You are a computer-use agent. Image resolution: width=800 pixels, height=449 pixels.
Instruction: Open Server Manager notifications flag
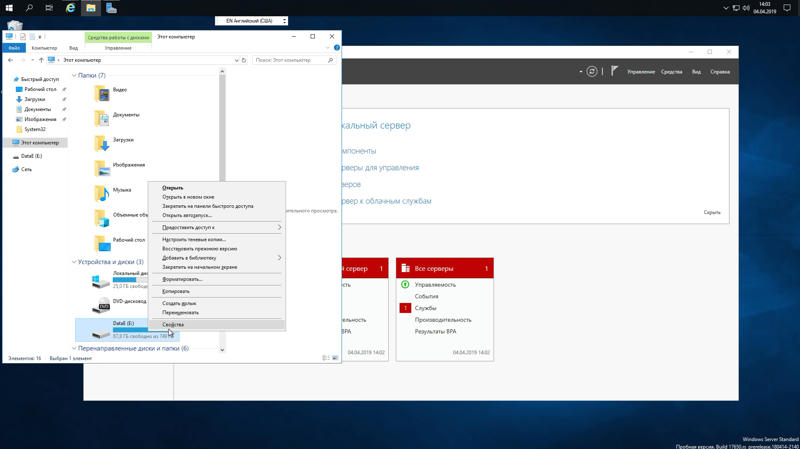[614, 71]
